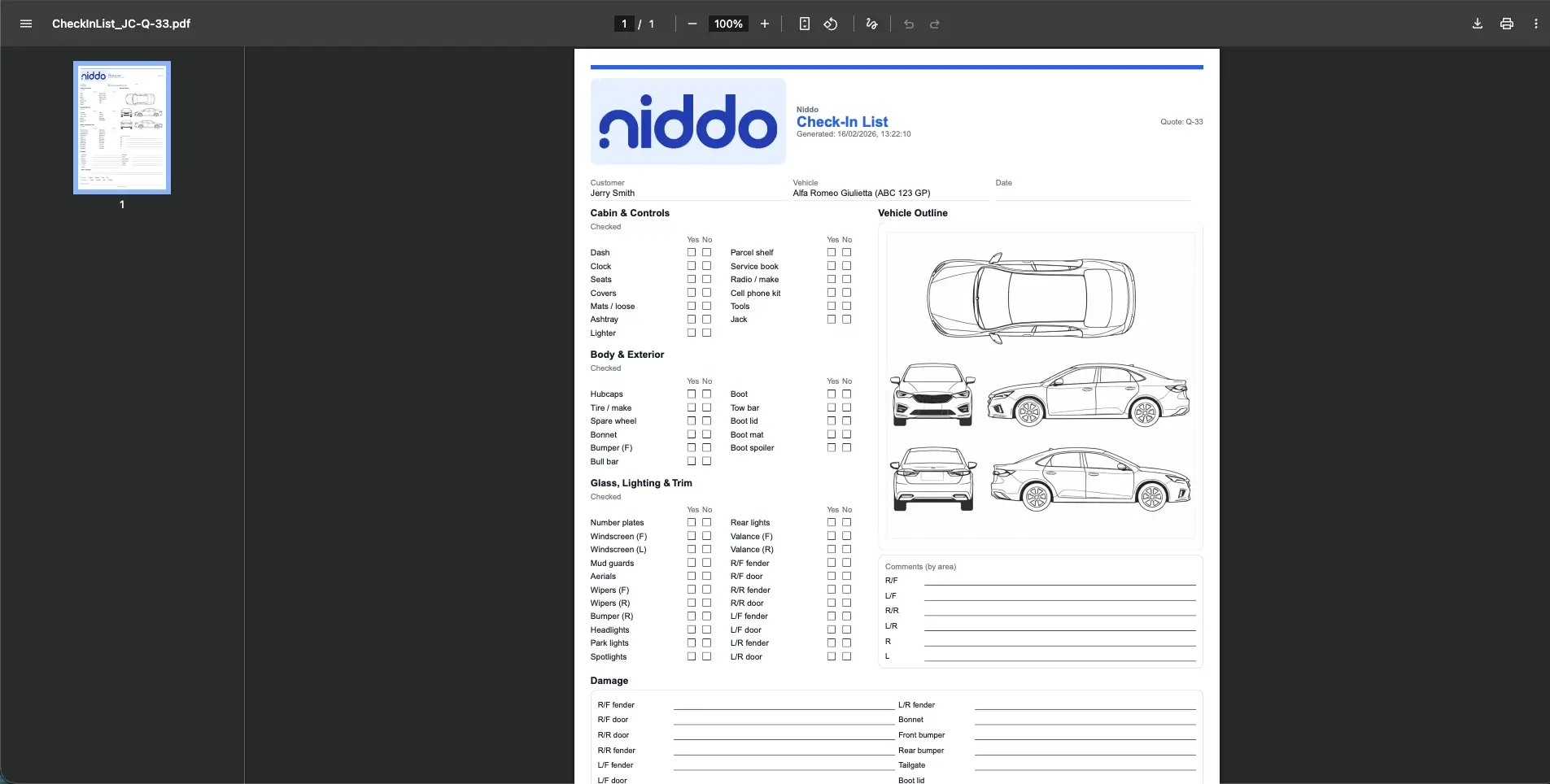The width and height of the screenshot is (1550, 784).
Task: Select the page 1 thumbnail
Action: pyautogui.click(x=121, y=127)
